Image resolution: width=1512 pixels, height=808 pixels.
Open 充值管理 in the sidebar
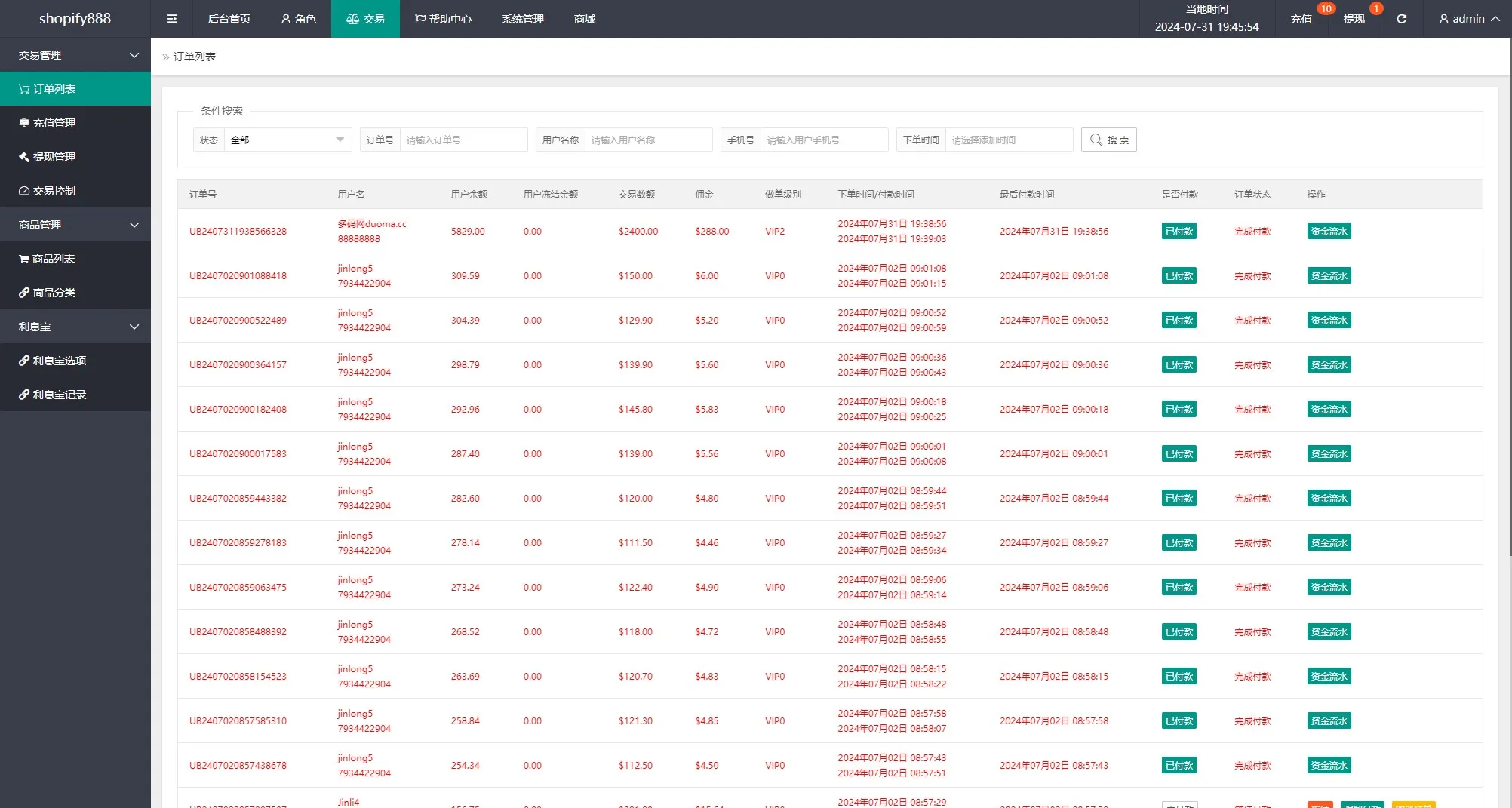tap(75, 123)
